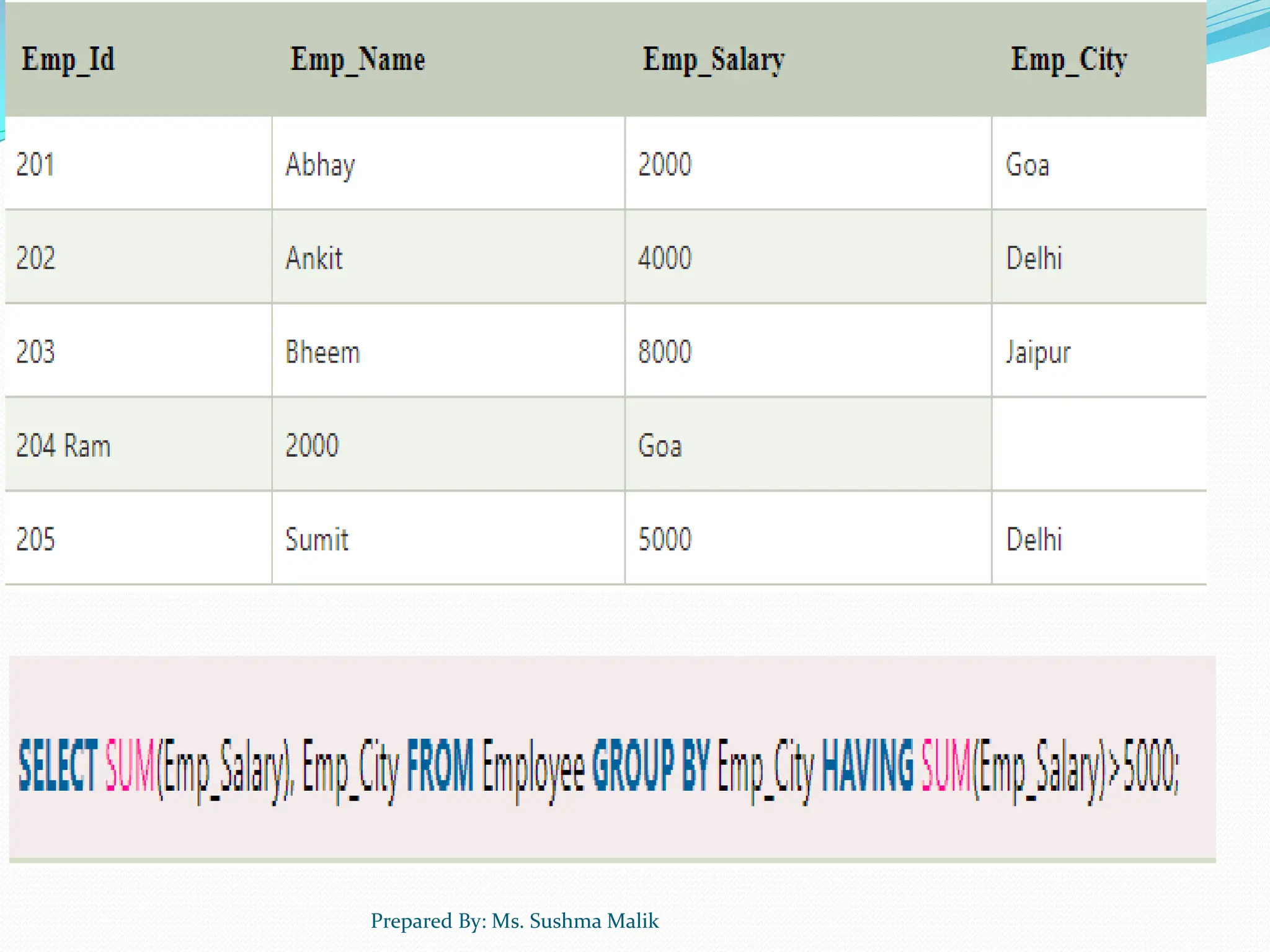
Task: Click the FROM keyword in query
Action: (440, 765)
